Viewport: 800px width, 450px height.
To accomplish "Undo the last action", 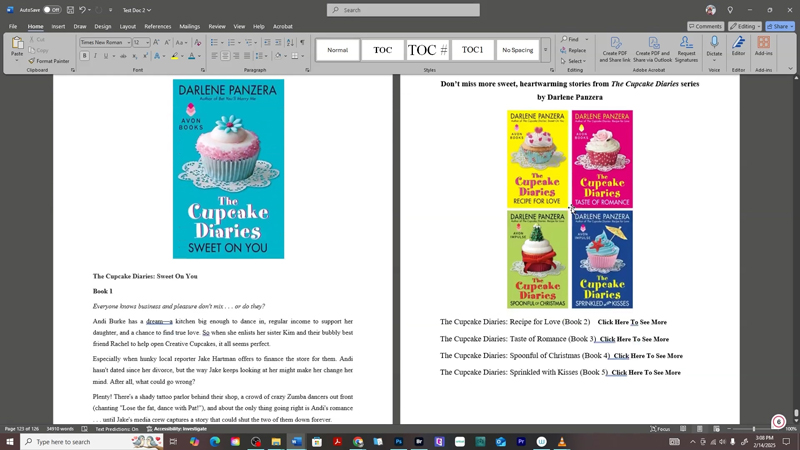I will point(82,10).
